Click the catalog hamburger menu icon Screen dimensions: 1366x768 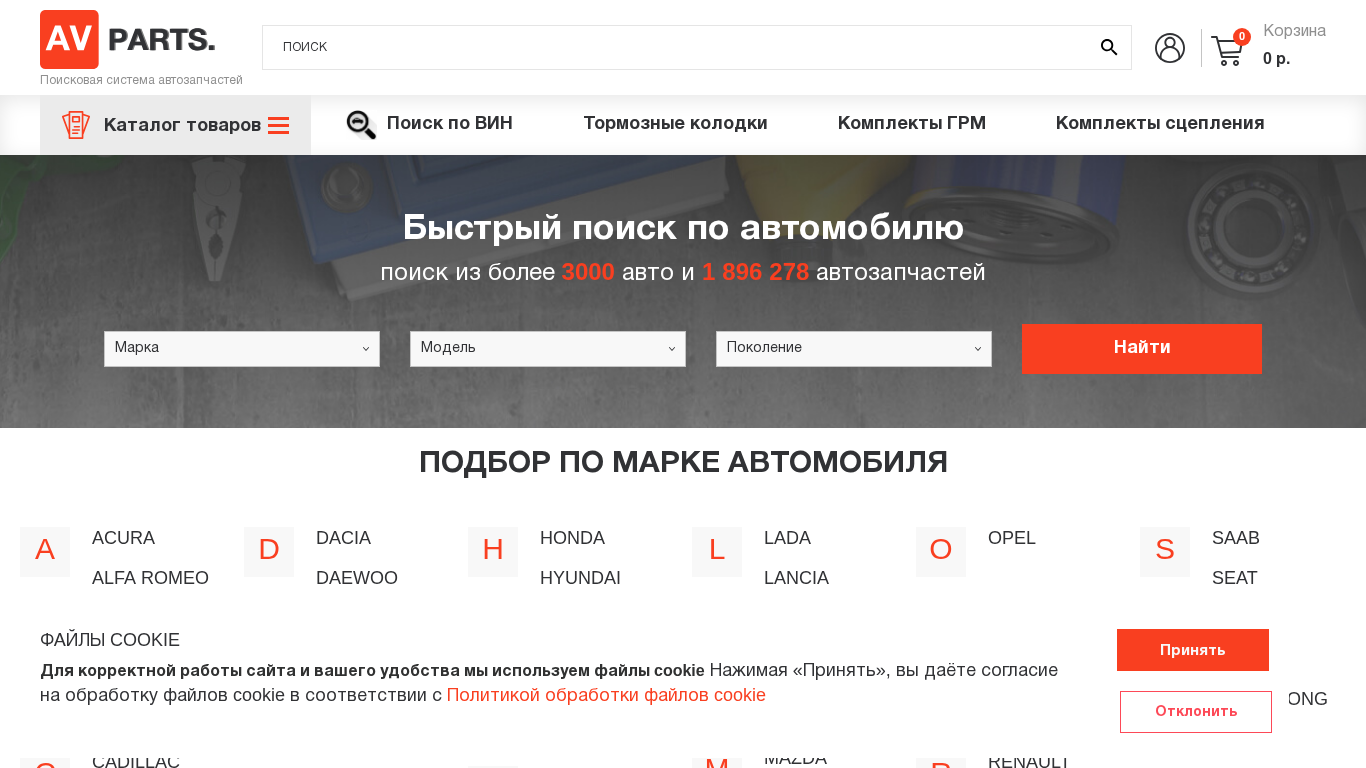click(x=278, y=126)
